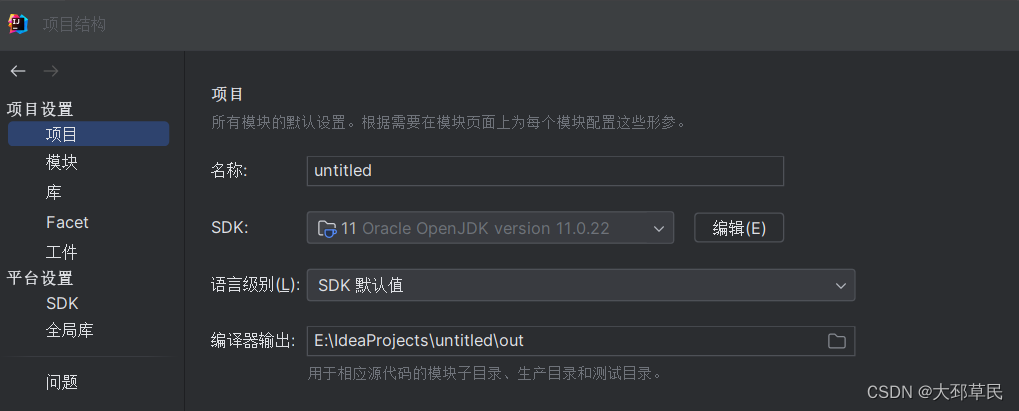Open the 库 settings page
This screenshot has width=1019, height=411.
[54, 192]
